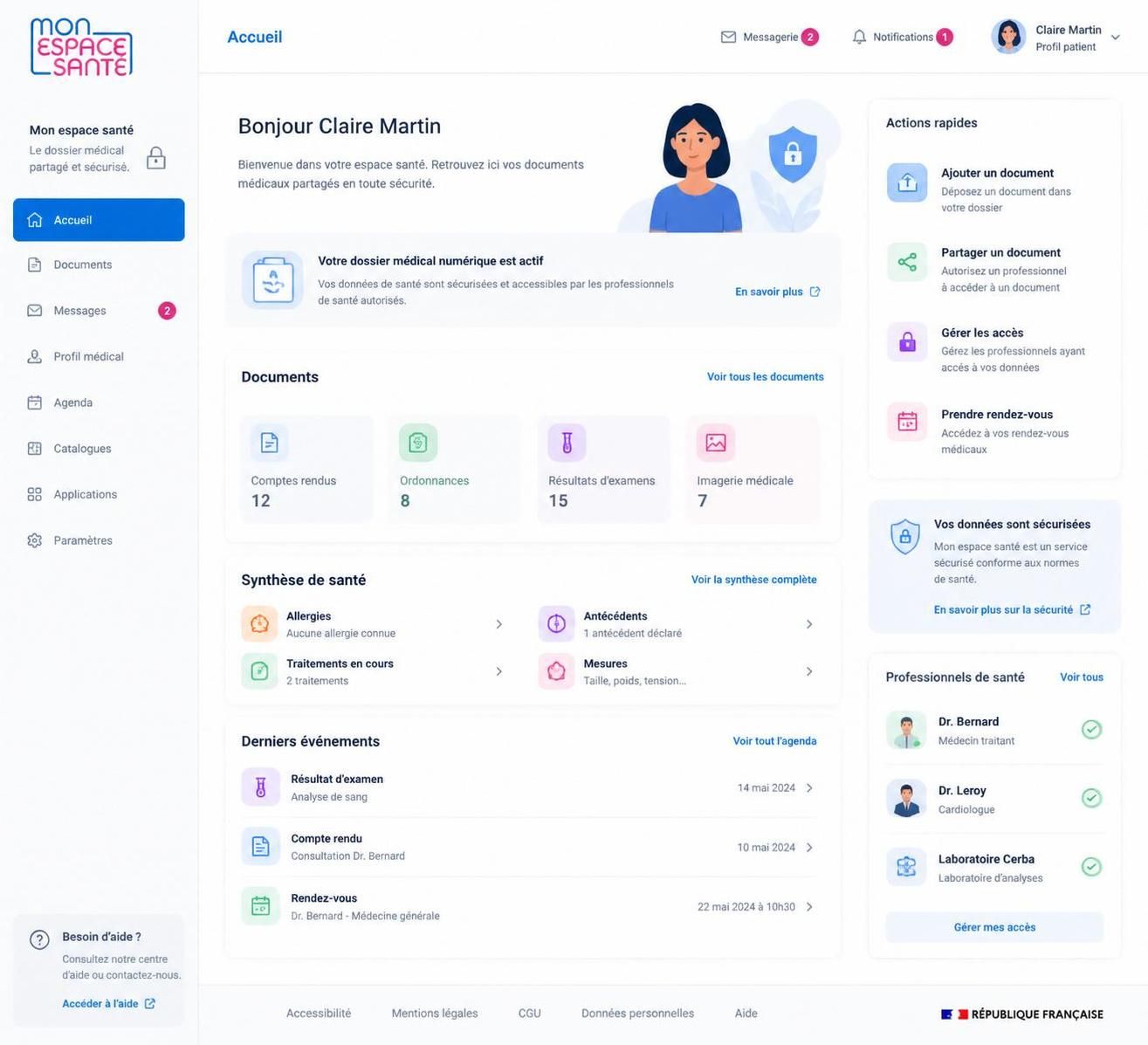Open the 10 mai 2024 event chevron
This screenshot has width=1148, height=1045.
809,848
